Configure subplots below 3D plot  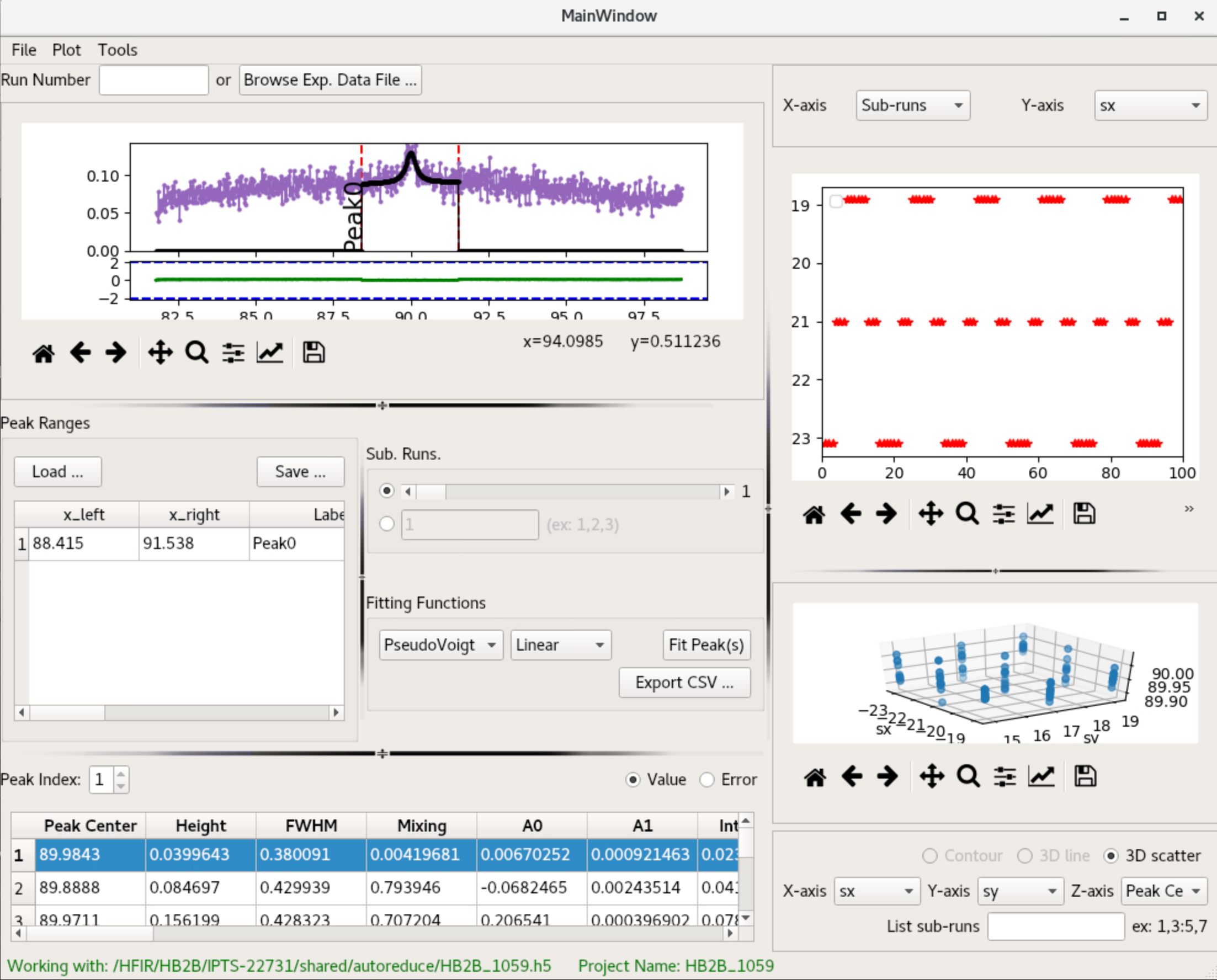[x=1005, y=777]
